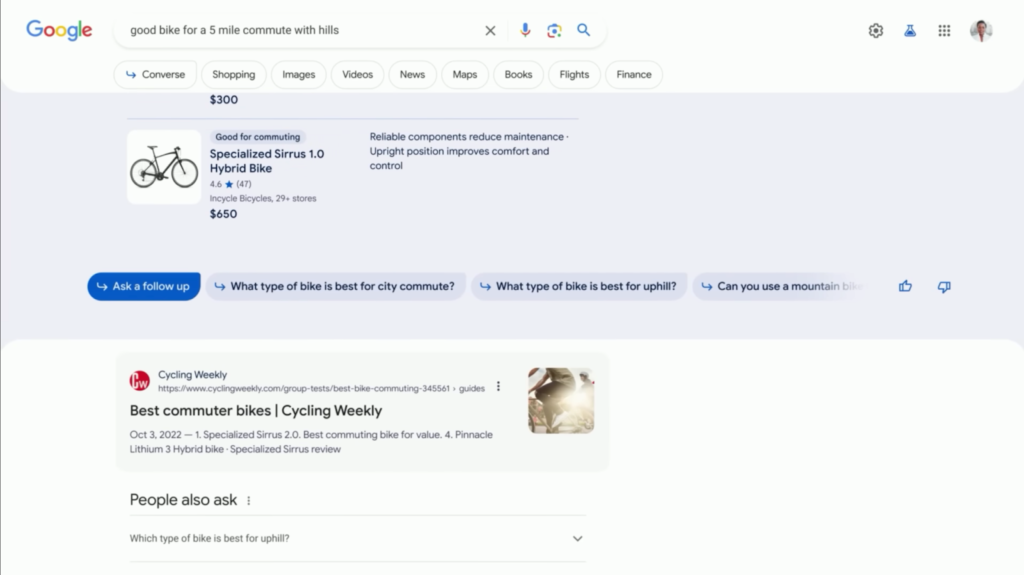Screen dimensions: 1024x575
Task: Click the Specialized Sirrus bike thumbnail
Action: [x=164, y=167]
